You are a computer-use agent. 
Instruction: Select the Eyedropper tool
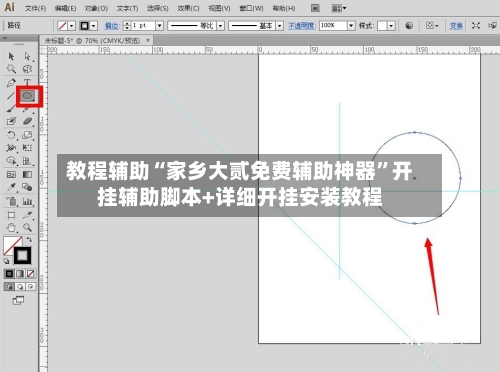(x=11, y=187)
